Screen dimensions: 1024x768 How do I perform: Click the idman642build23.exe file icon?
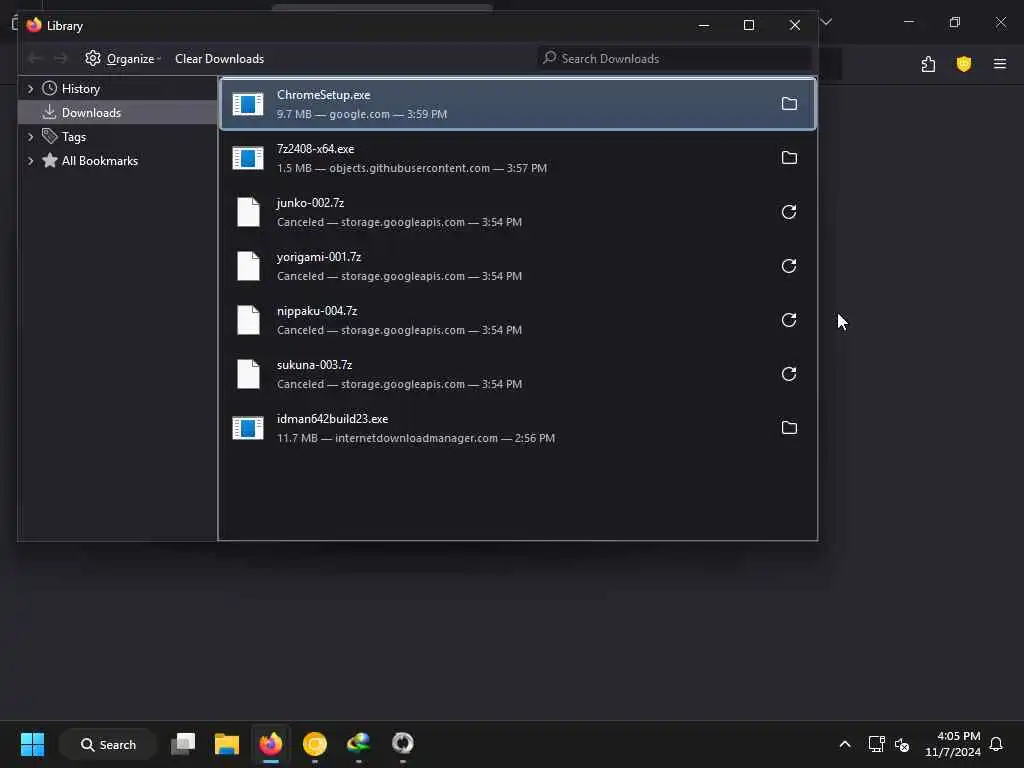pyautogui.click(x=248, y=428)
